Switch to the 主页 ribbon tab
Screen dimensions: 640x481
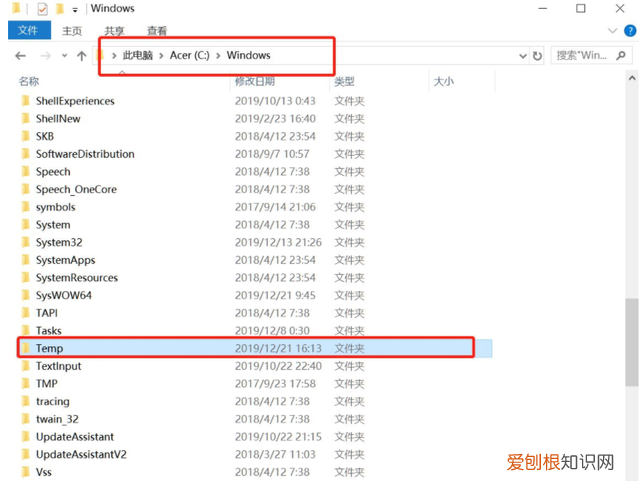click(x=72, y=31)
